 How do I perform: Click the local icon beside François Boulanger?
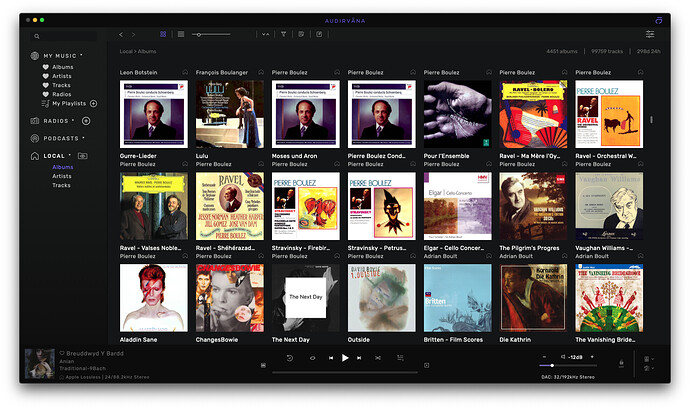[261, 72]
